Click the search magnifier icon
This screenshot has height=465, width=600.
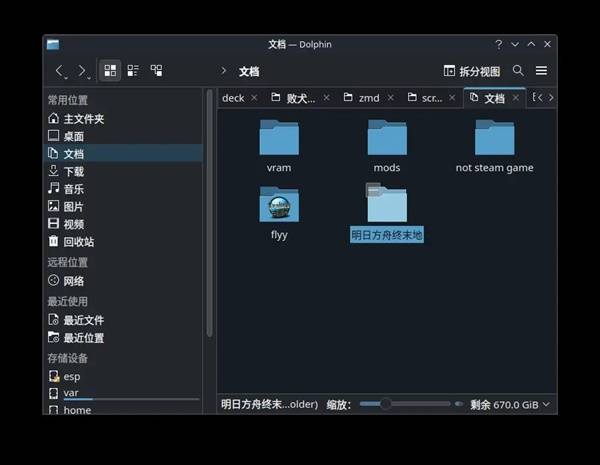coord(518,71)
